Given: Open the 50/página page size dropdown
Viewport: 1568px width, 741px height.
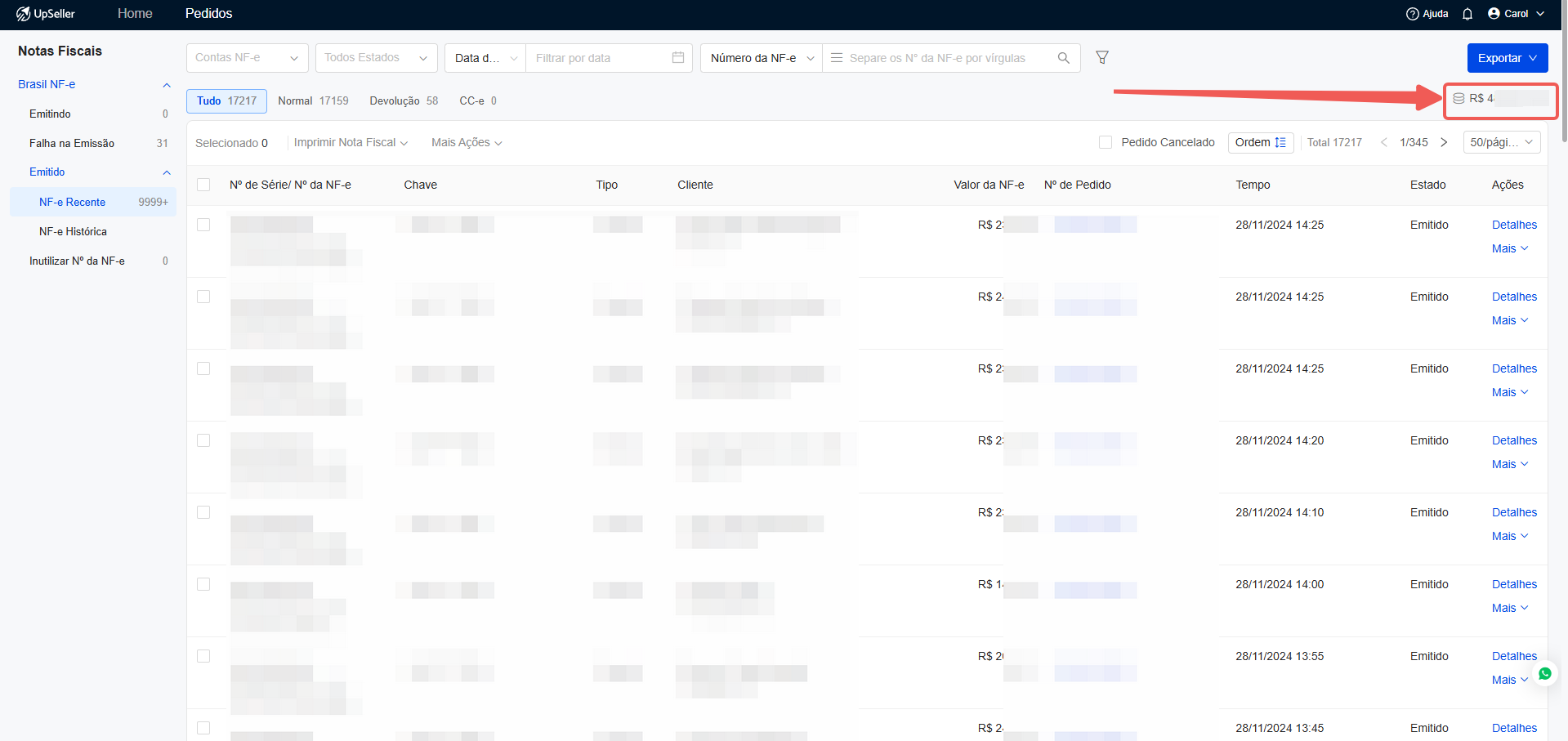Looking at the screenshot, I should [1502, 142].
